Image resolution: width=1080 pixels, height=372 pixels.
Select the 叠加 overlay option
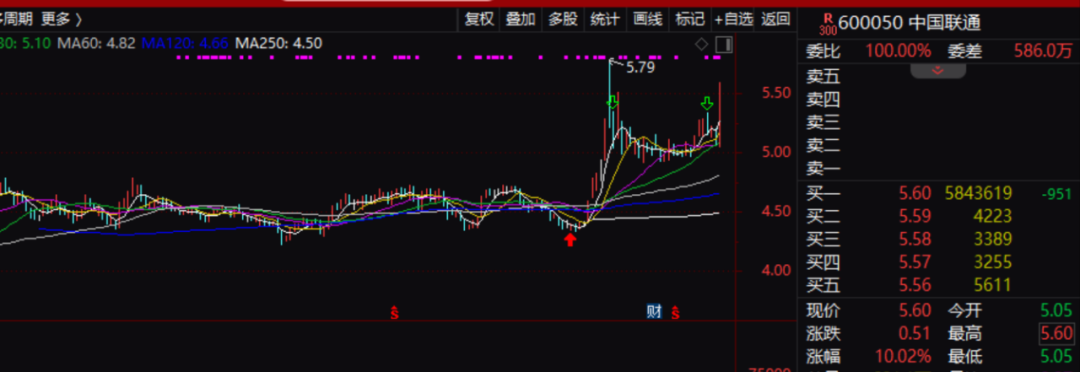[x=521, y=19]
